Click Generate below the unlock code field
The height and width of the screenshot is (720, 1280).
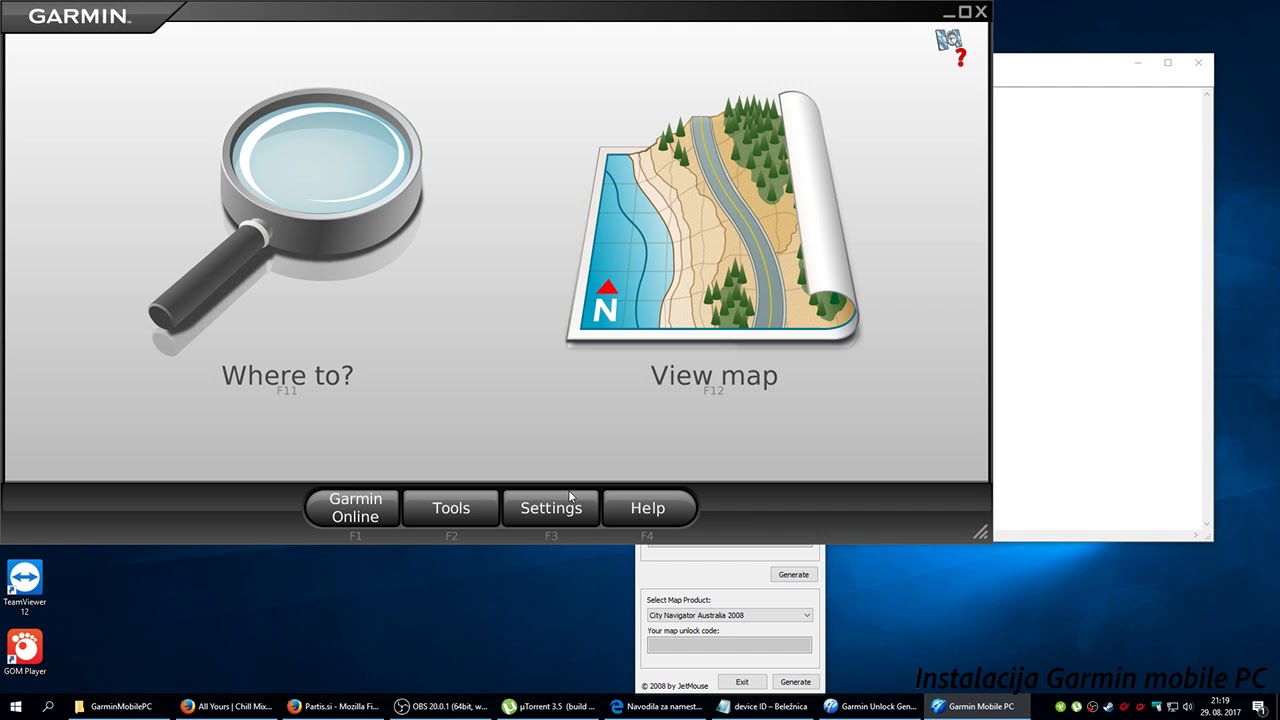[796, 682]
